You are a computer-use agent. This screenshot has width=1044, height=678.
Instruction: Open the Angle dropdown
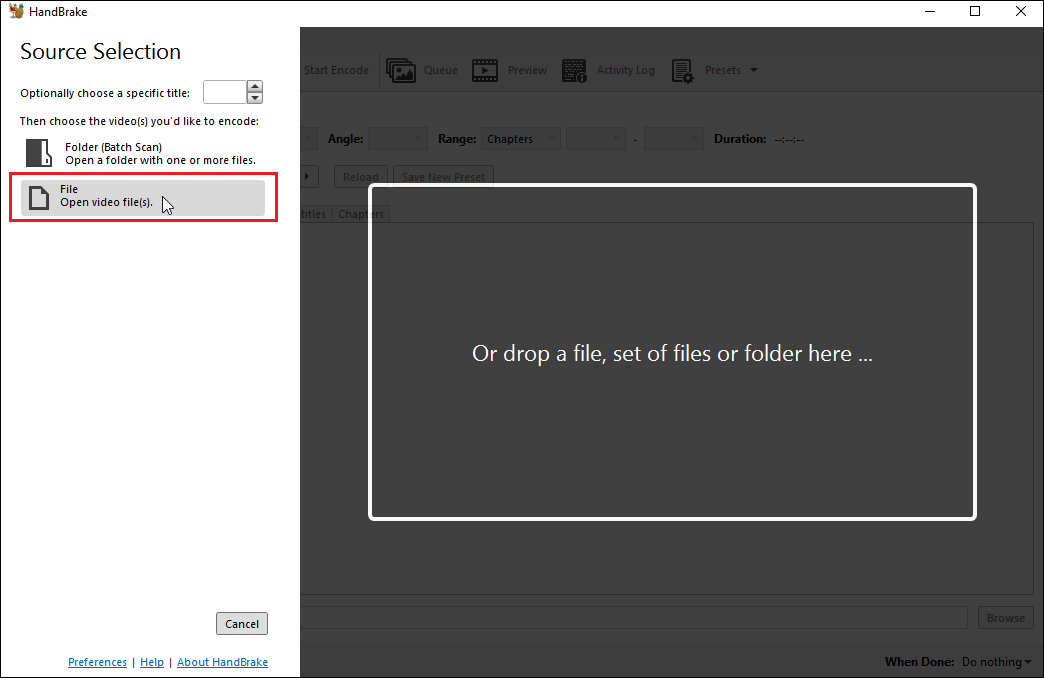[x=397, y=139]
